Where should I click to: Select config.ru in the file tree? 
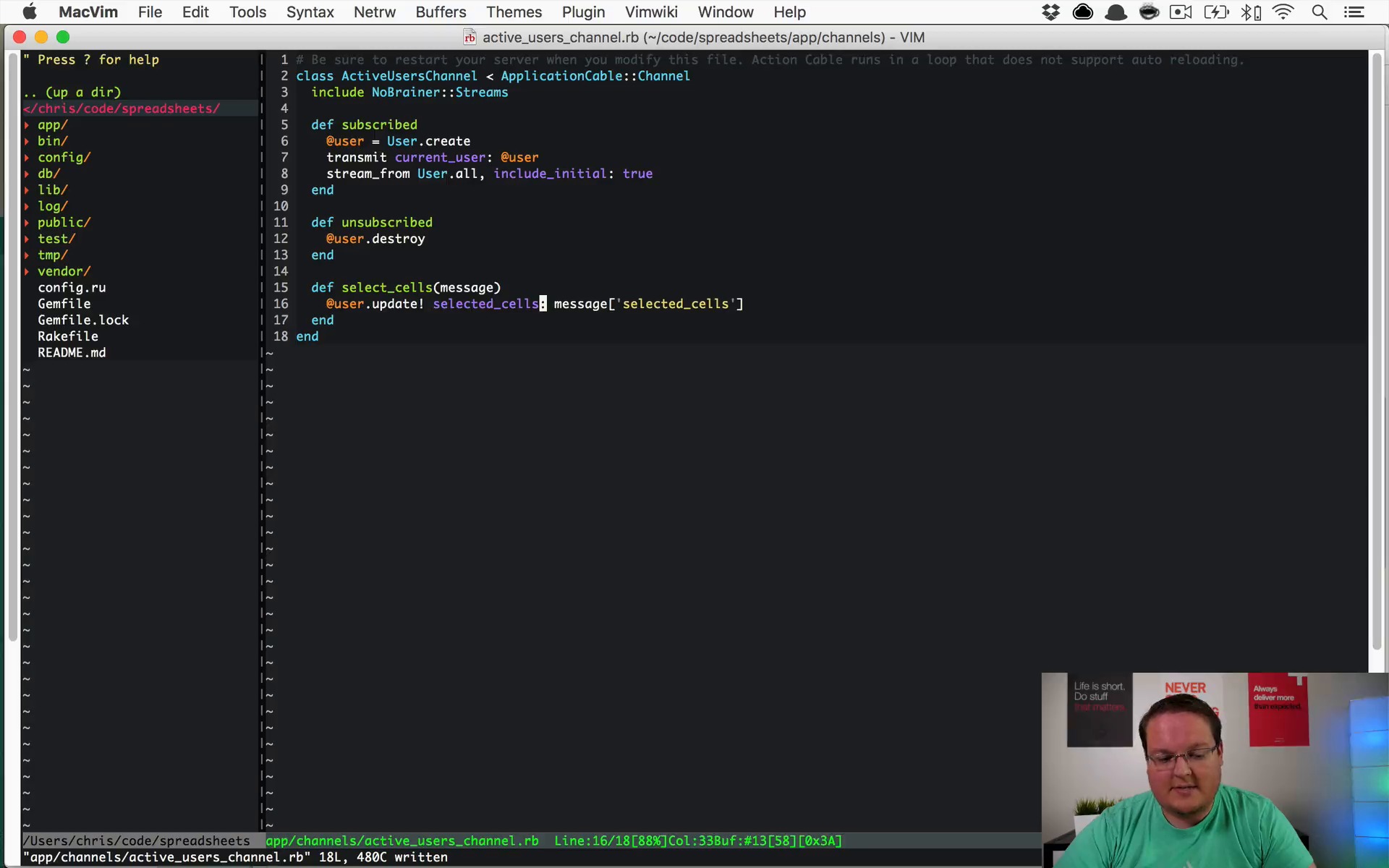72,288
